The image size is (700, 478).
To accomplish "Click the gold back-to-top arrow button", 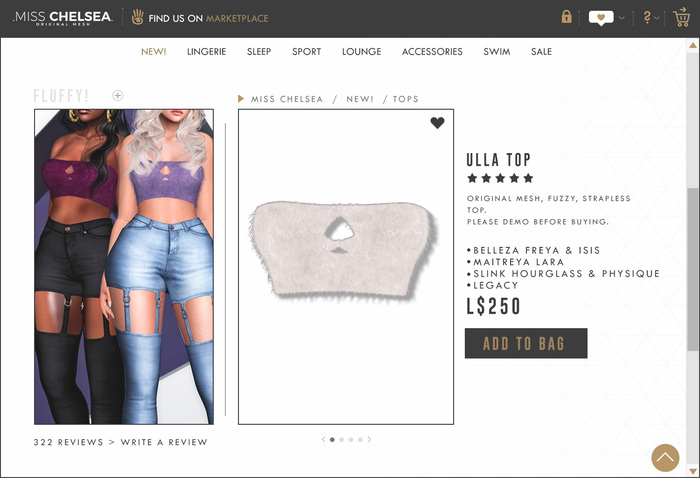I will point(665,457).
